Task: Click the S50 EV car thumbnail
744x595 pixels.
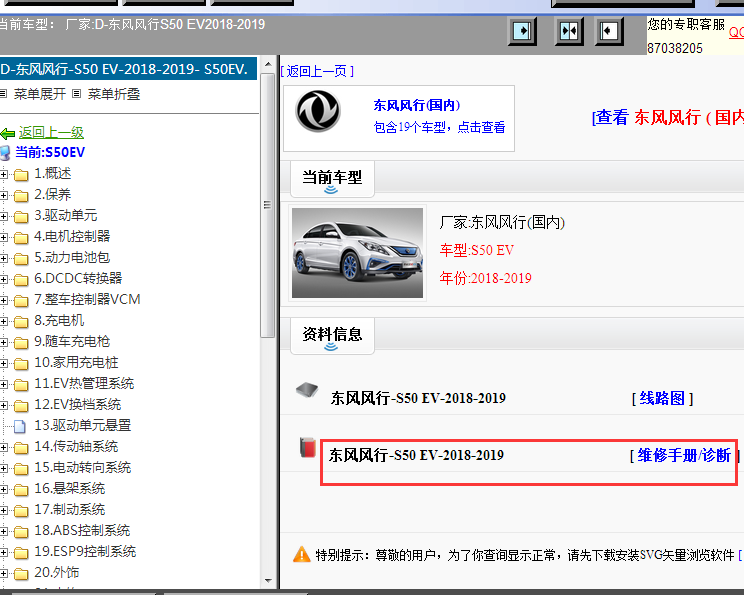Action: point(357,253)
